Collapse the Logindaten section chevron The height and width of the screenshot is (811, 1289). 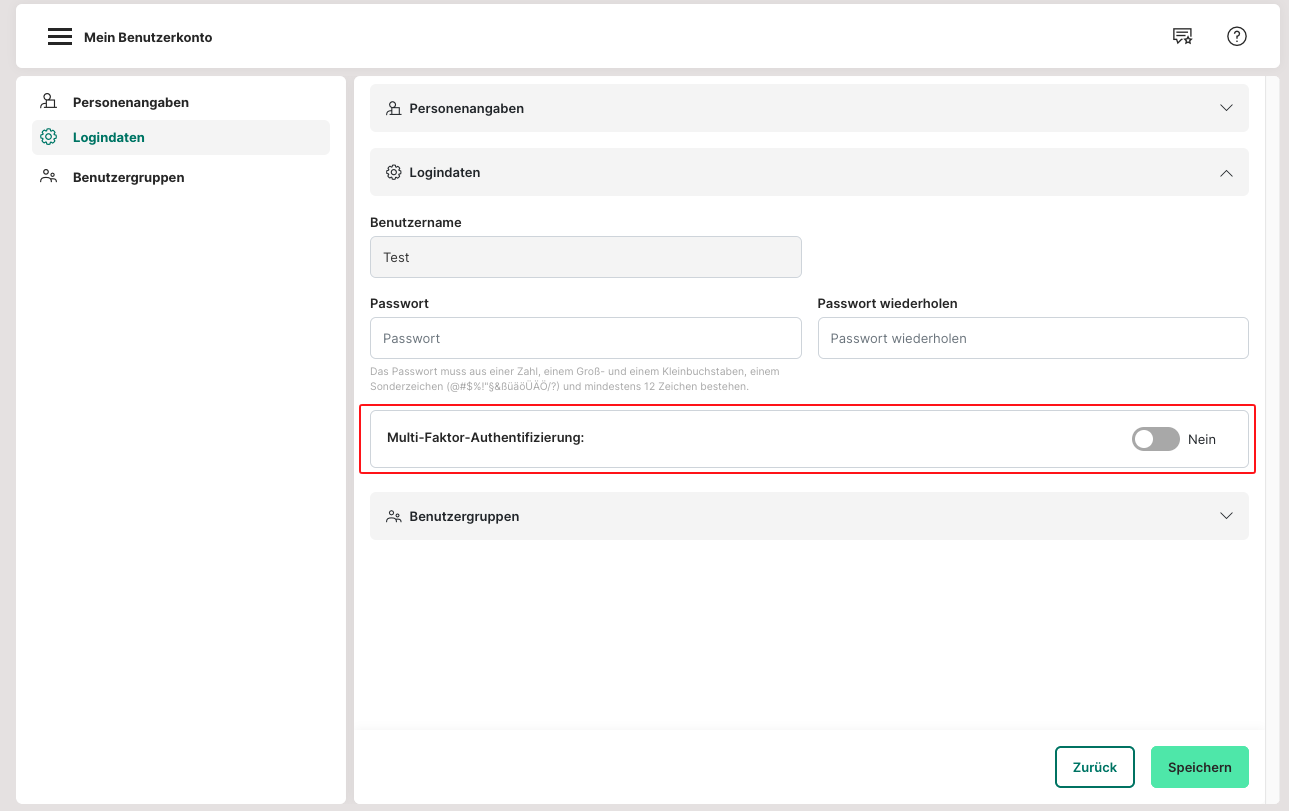[1226, 172]
